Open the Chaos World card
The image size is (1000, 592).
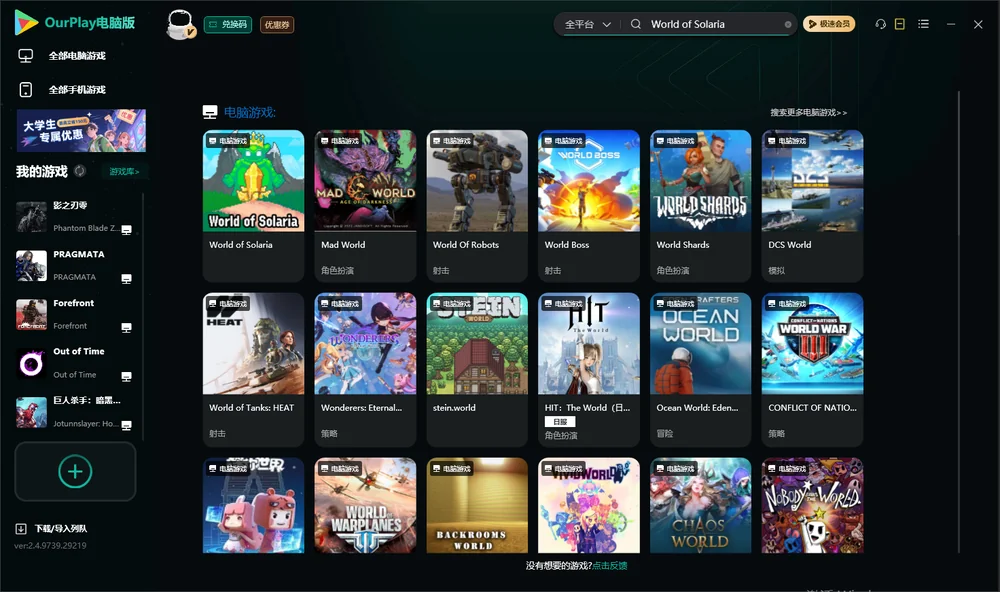click(701, 505)
